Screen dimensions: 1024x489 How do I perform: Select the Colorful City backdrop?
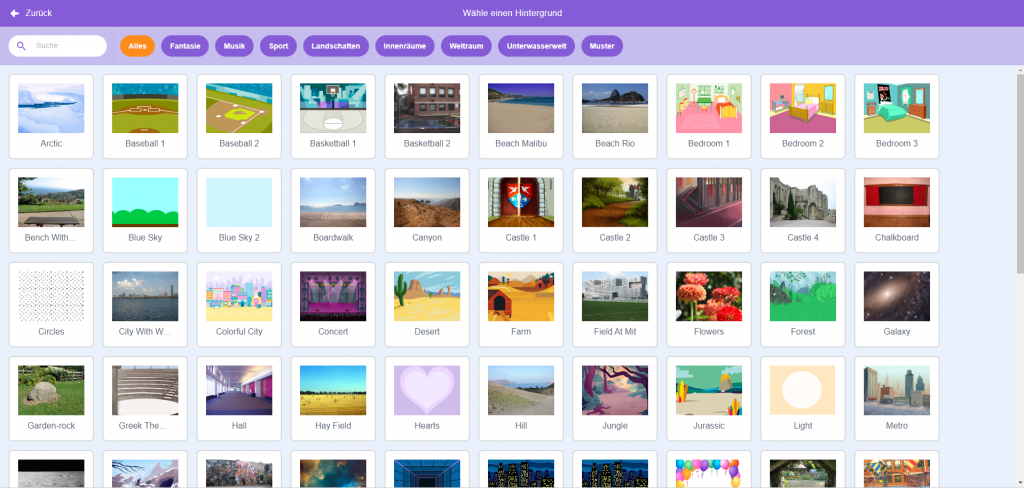tap(239, 304)
